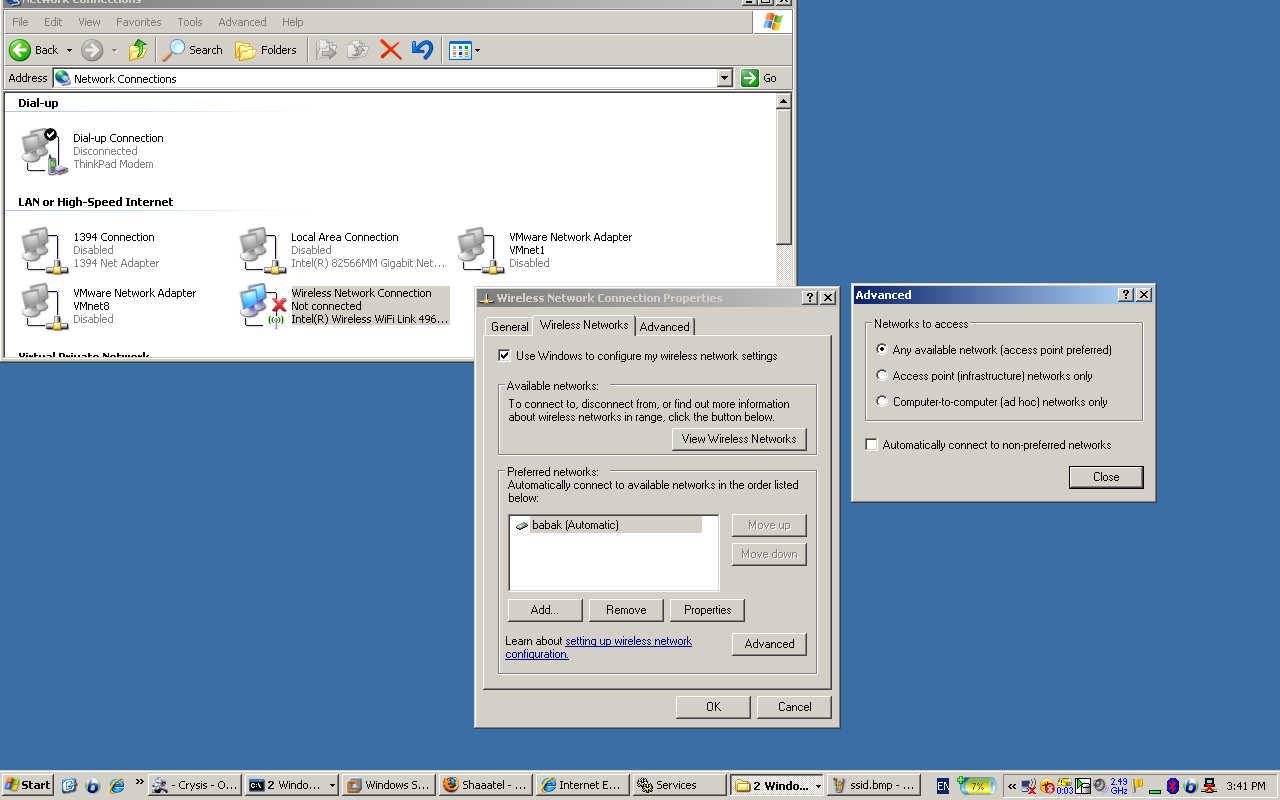Open the Help menu
The image size is (1280, 800).
click(292, 22)
